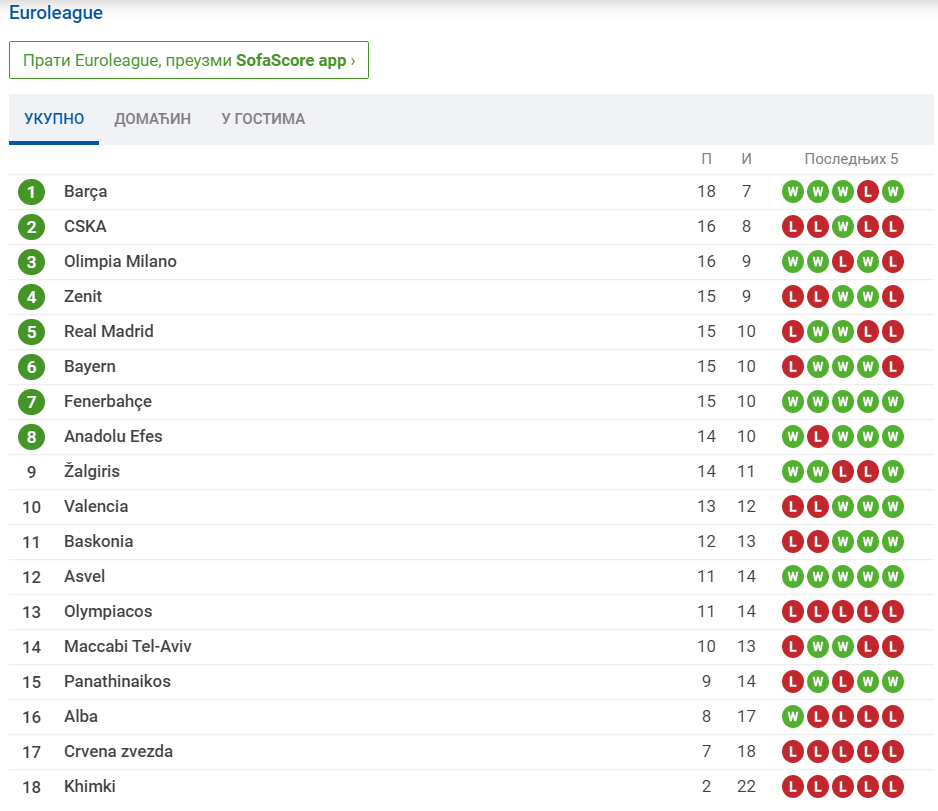
Task: Open Real Madrid team name
Action: (109, 331)
